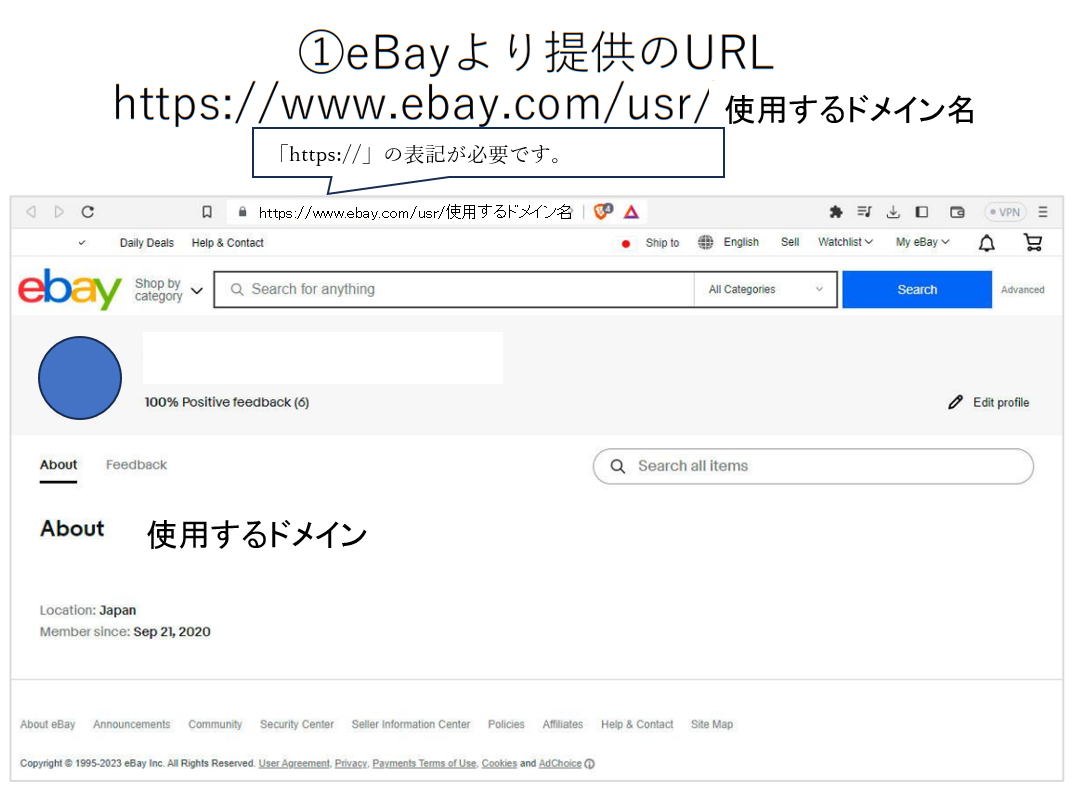Image resolution: width=1072 pixels, height=792 pixels.
Task: Expand the My eBay dropdown
Action: tap(923, 242)
